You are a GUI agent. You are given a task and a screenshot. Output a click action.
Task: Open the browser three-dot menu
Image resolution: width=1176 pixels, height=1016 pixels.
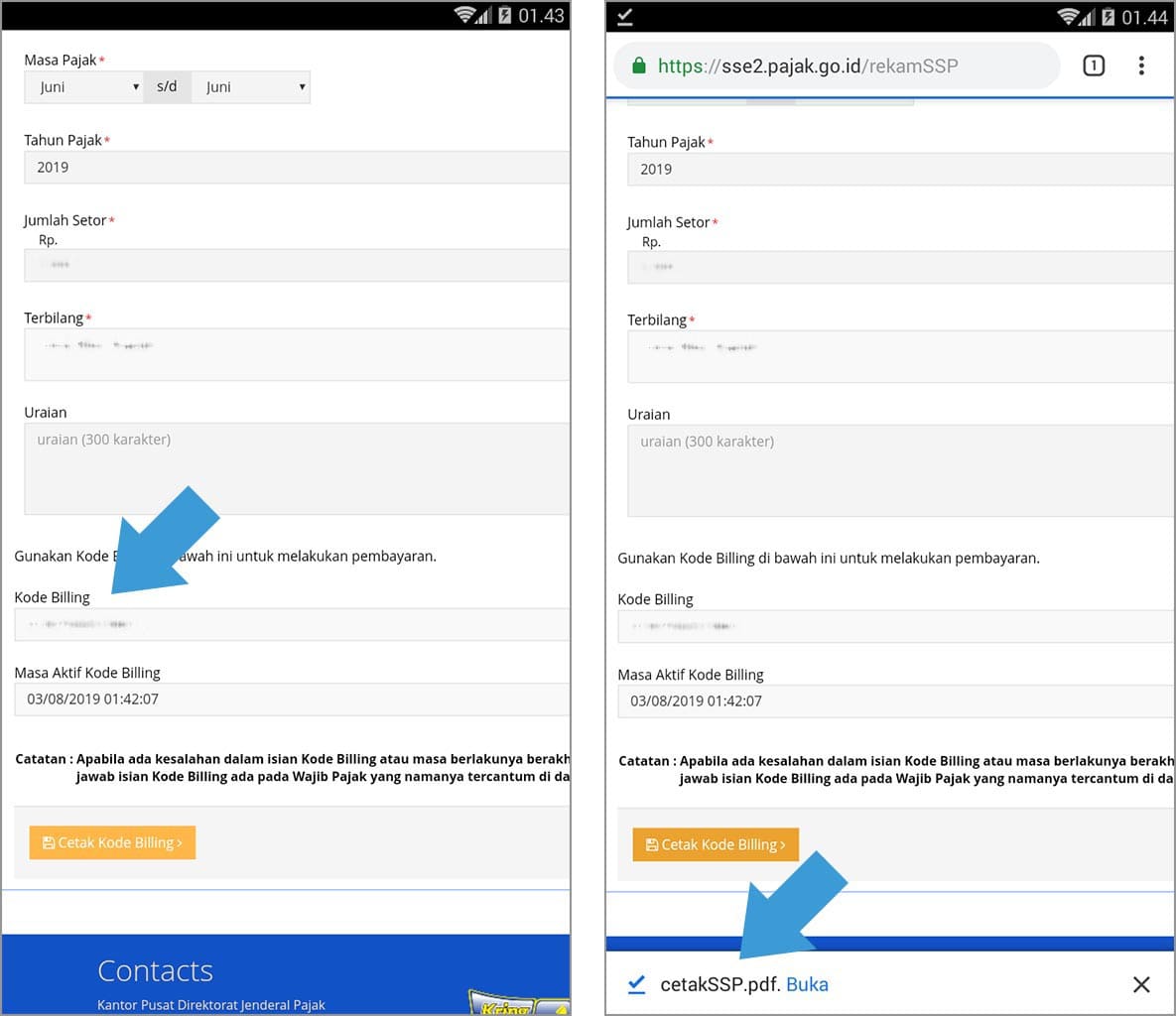click(x=1141, y=66)
